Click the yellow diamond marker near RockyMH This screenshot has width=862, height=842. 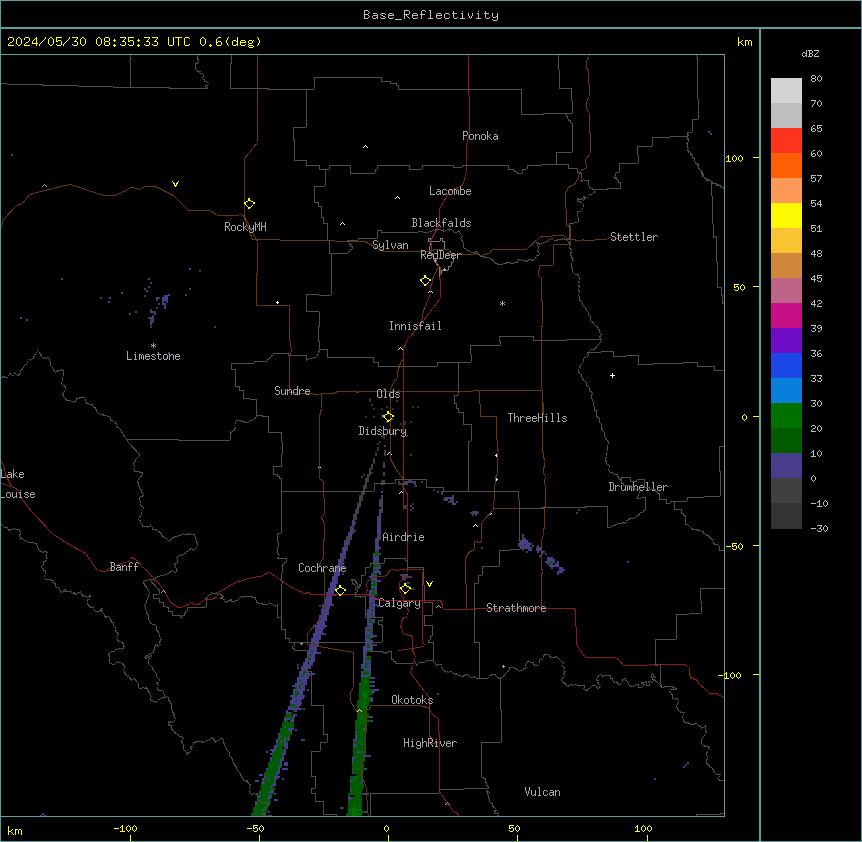click(x=249, y=204)
